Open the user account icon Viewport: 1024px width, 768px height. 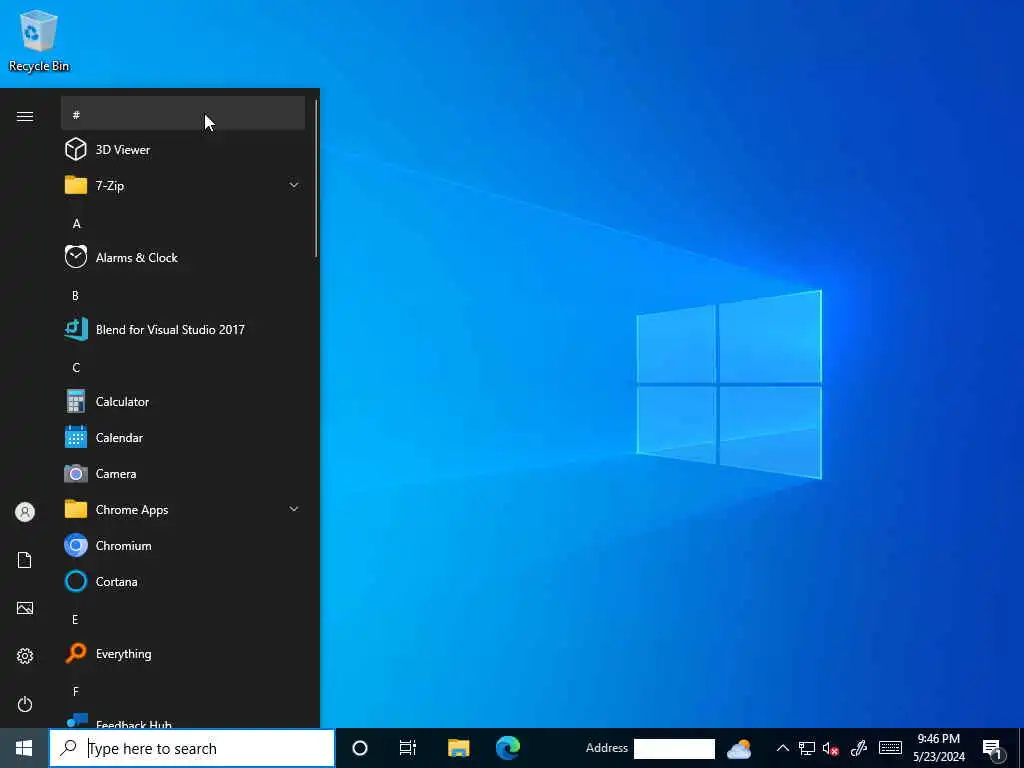(x=25, y=512)
